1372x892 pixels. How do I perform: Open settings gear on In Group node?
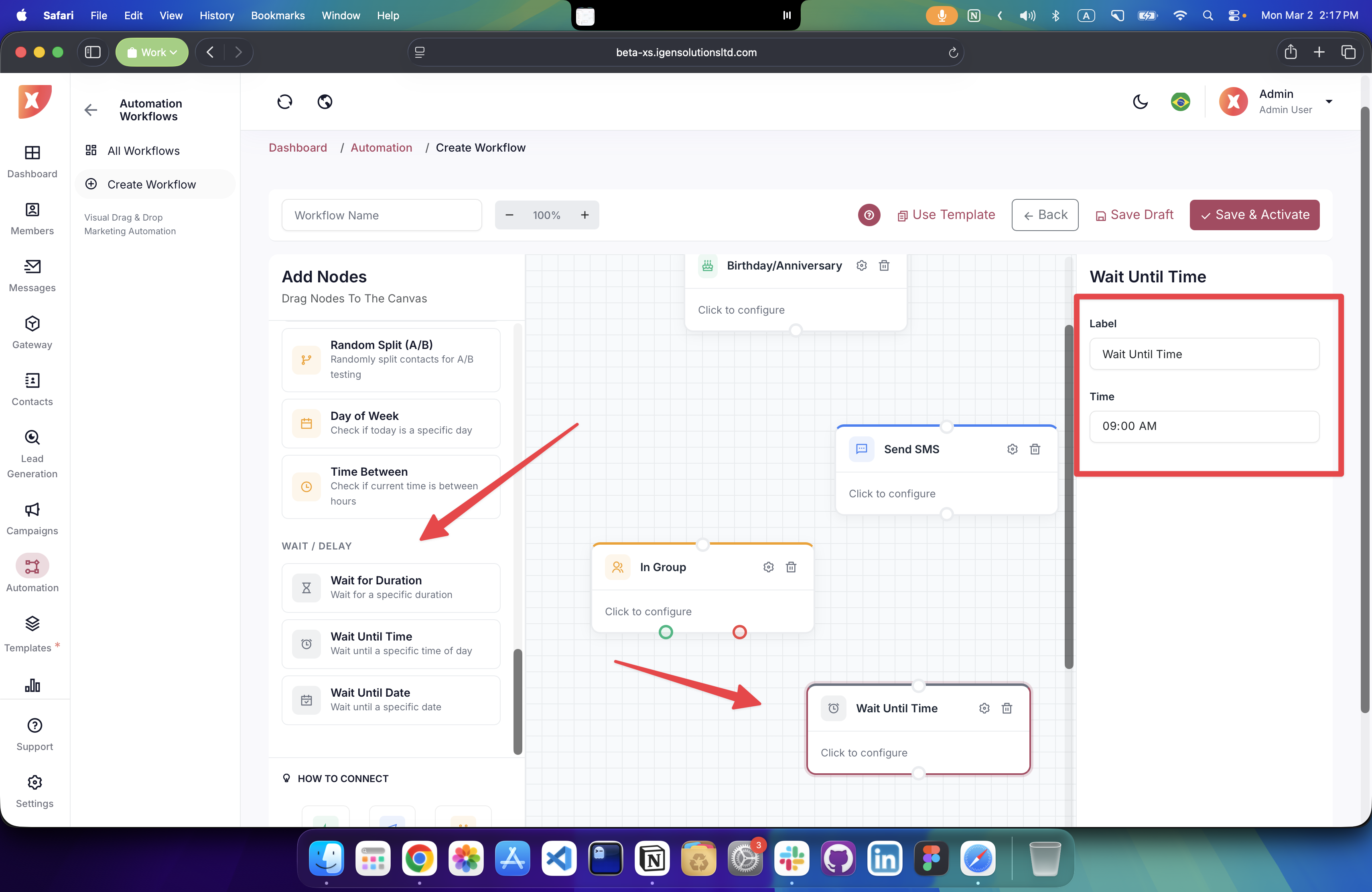tap(768, 567)
